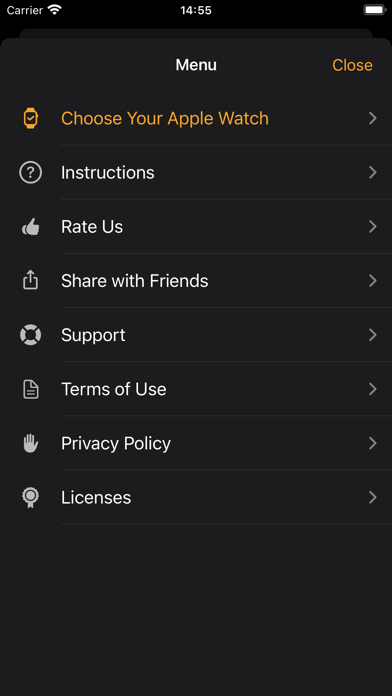Tap the Menu title header
The image size is (392, 696).
coord(196,65)
